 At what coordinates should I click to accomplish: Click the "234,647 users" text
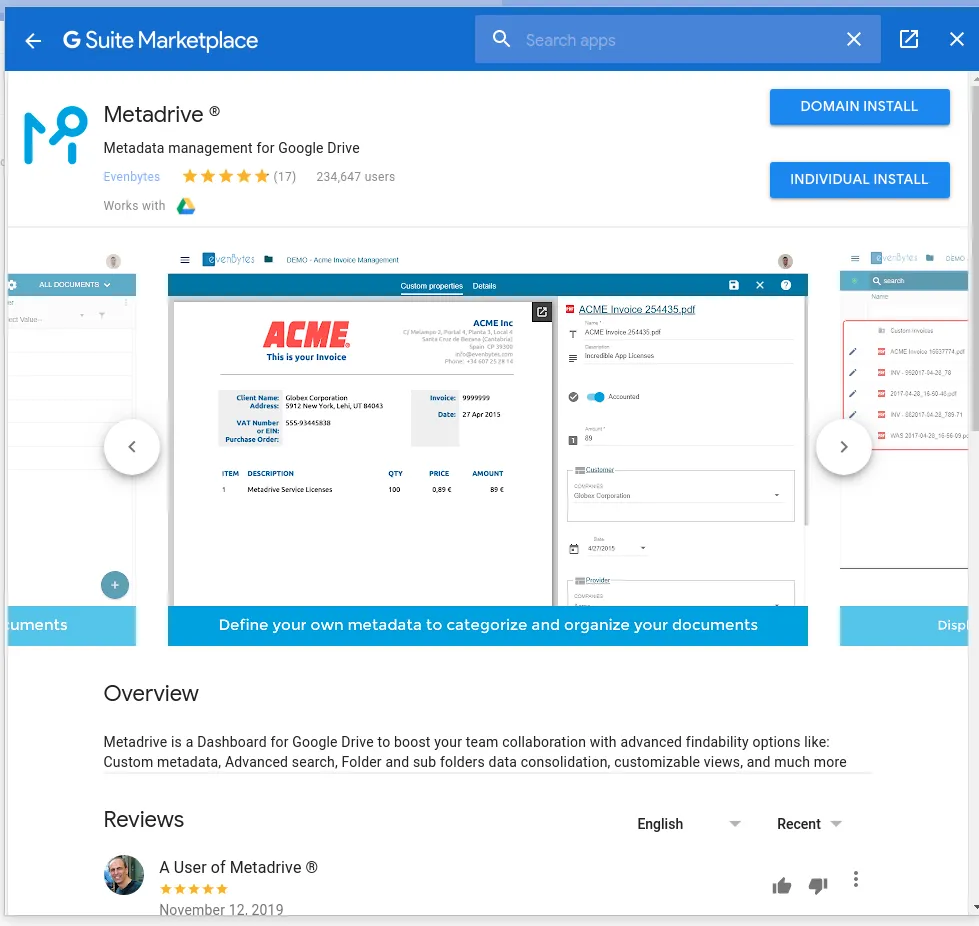click(355, 177)
